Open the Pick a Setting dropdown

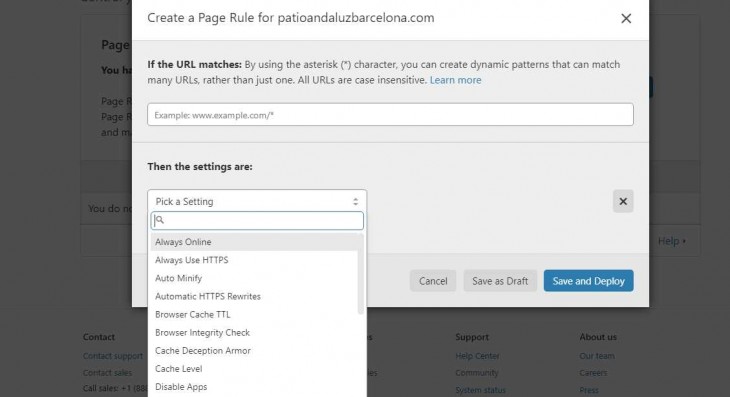point(257,201)
